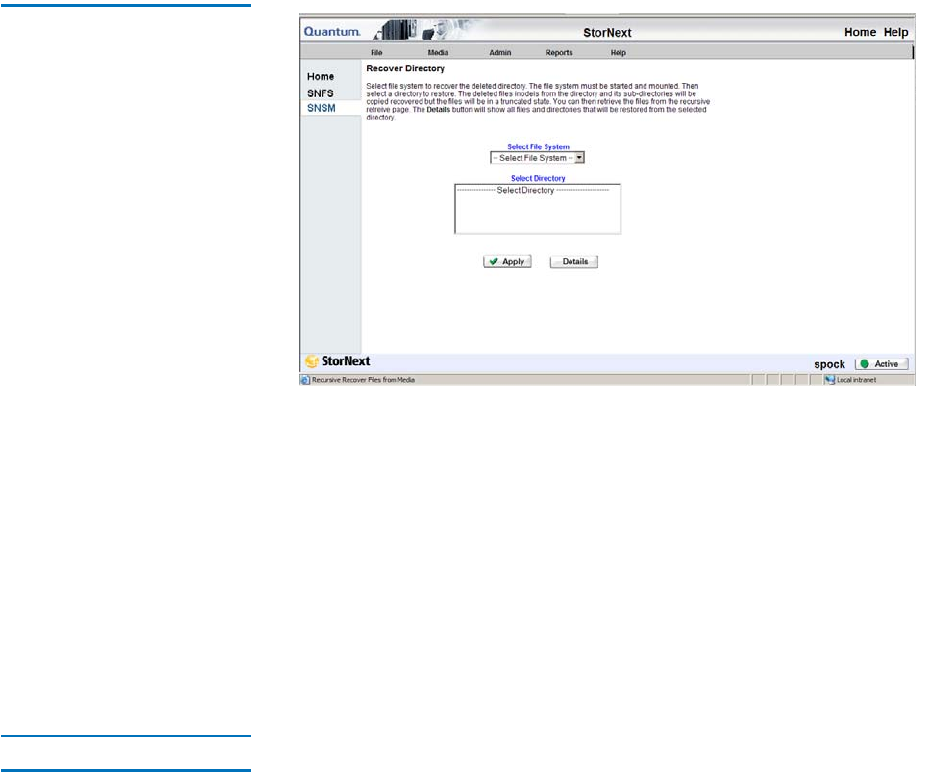Click the StorNext title in header
This screenshot has width=936, height=779.
607,33
